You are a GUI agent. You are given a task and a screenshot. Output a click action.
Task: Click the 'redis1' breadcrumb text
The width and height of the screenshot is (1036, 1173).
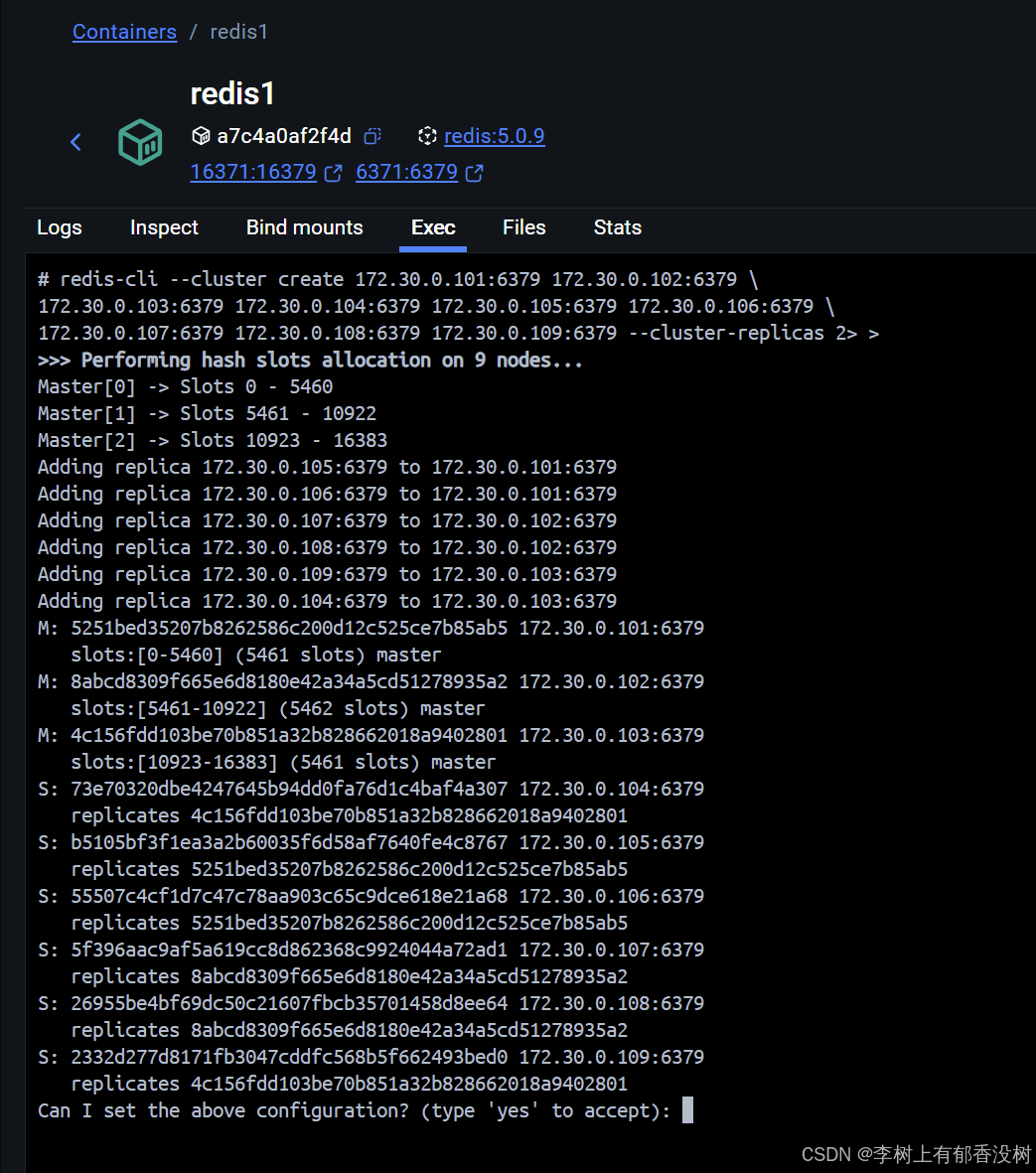coord(238,32)
